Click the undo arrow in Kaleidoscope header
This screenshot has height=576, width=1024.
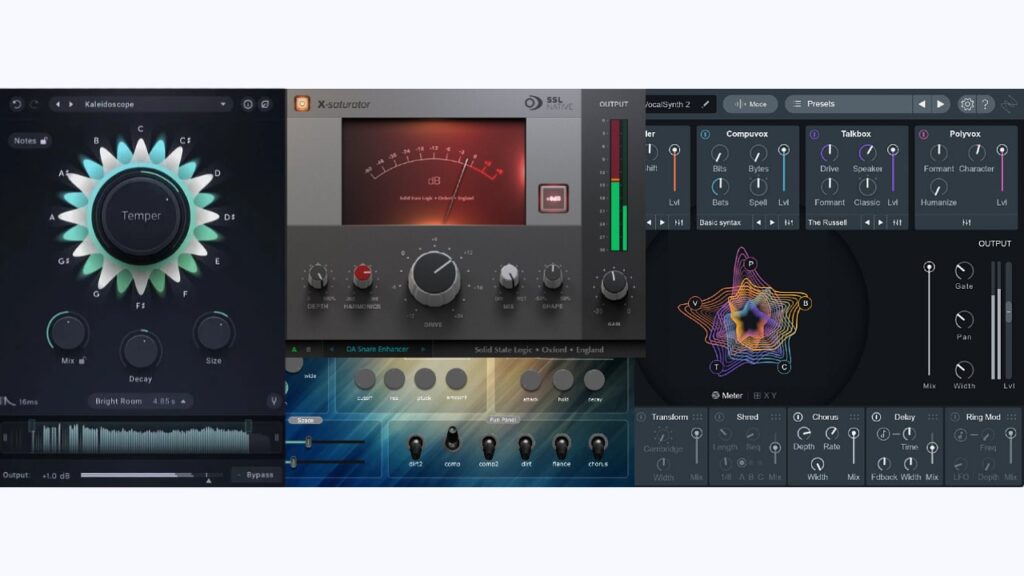[17, 104]
